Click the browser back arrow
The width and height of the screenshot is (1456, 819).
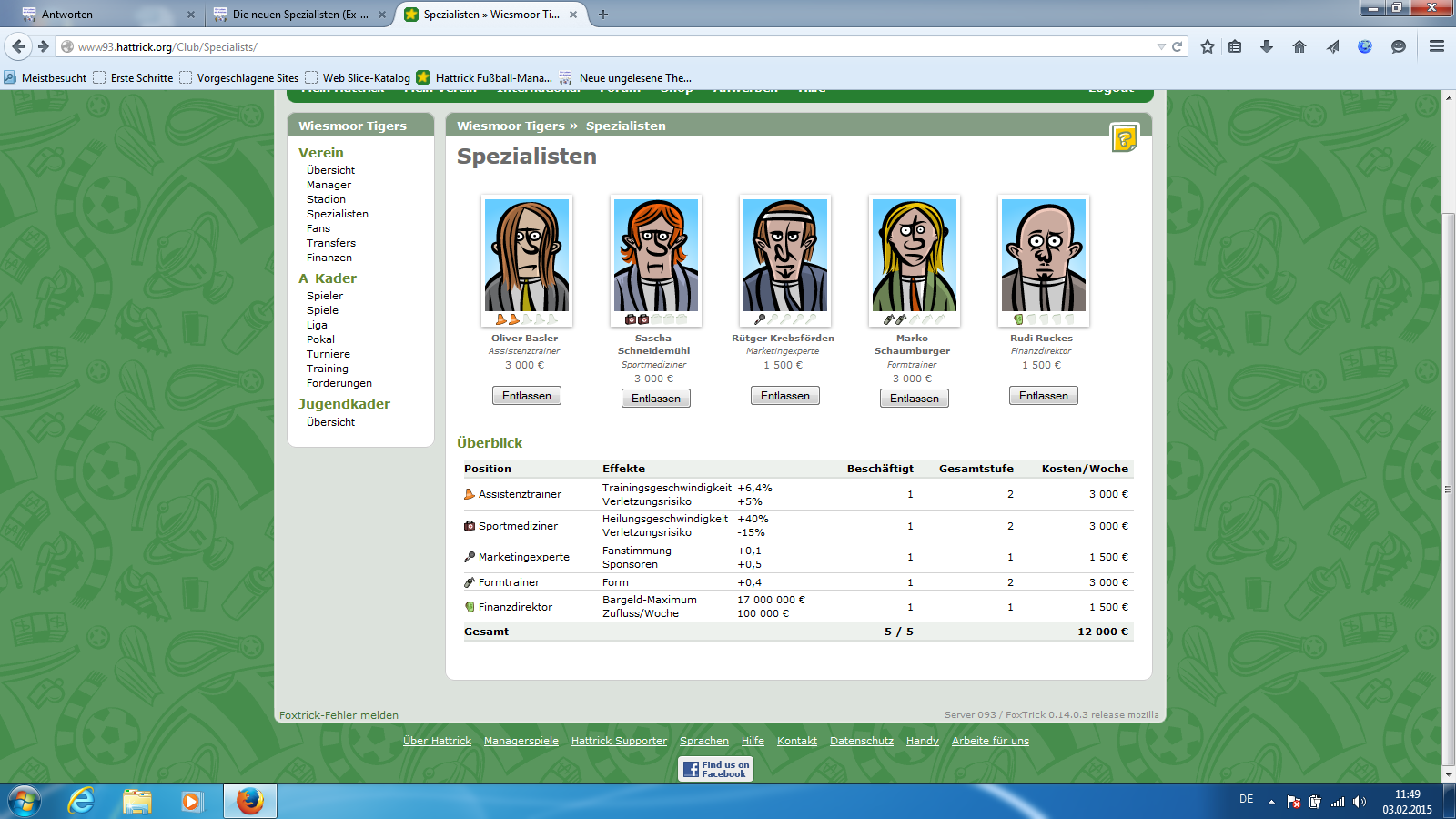(18, 46)
